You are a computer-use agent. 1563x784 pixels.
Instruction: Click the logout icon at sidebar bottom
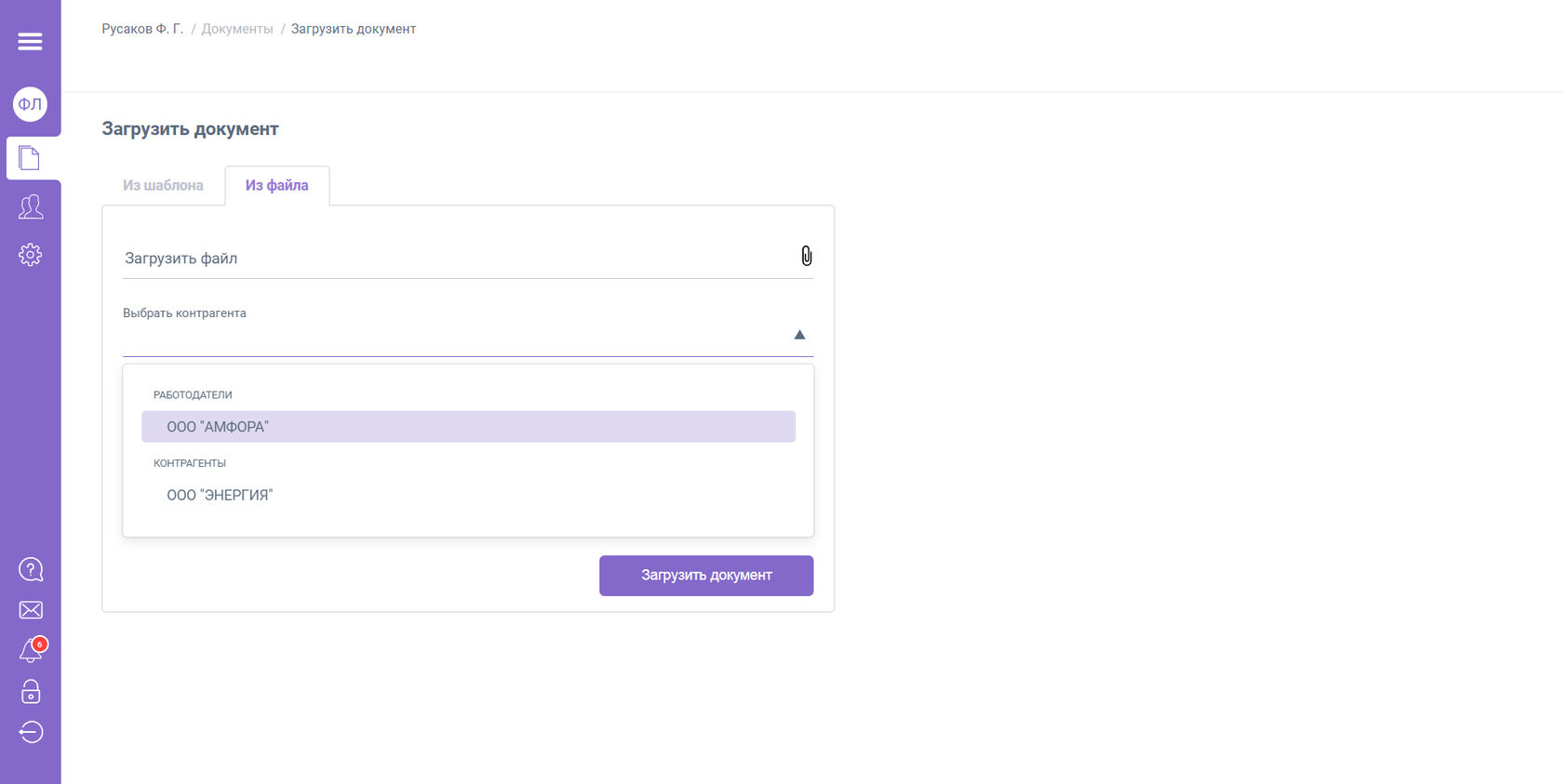(x=31, y=733)
